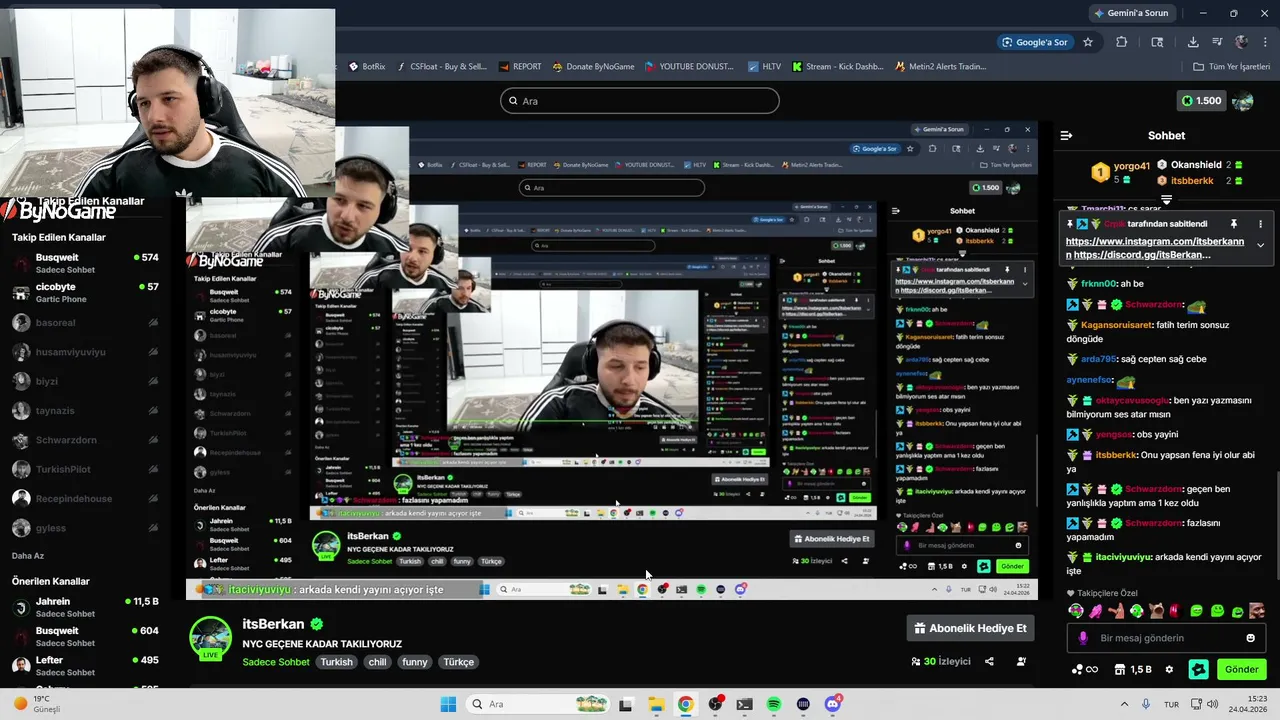Open REPORT bookmark

coord(519,67)
